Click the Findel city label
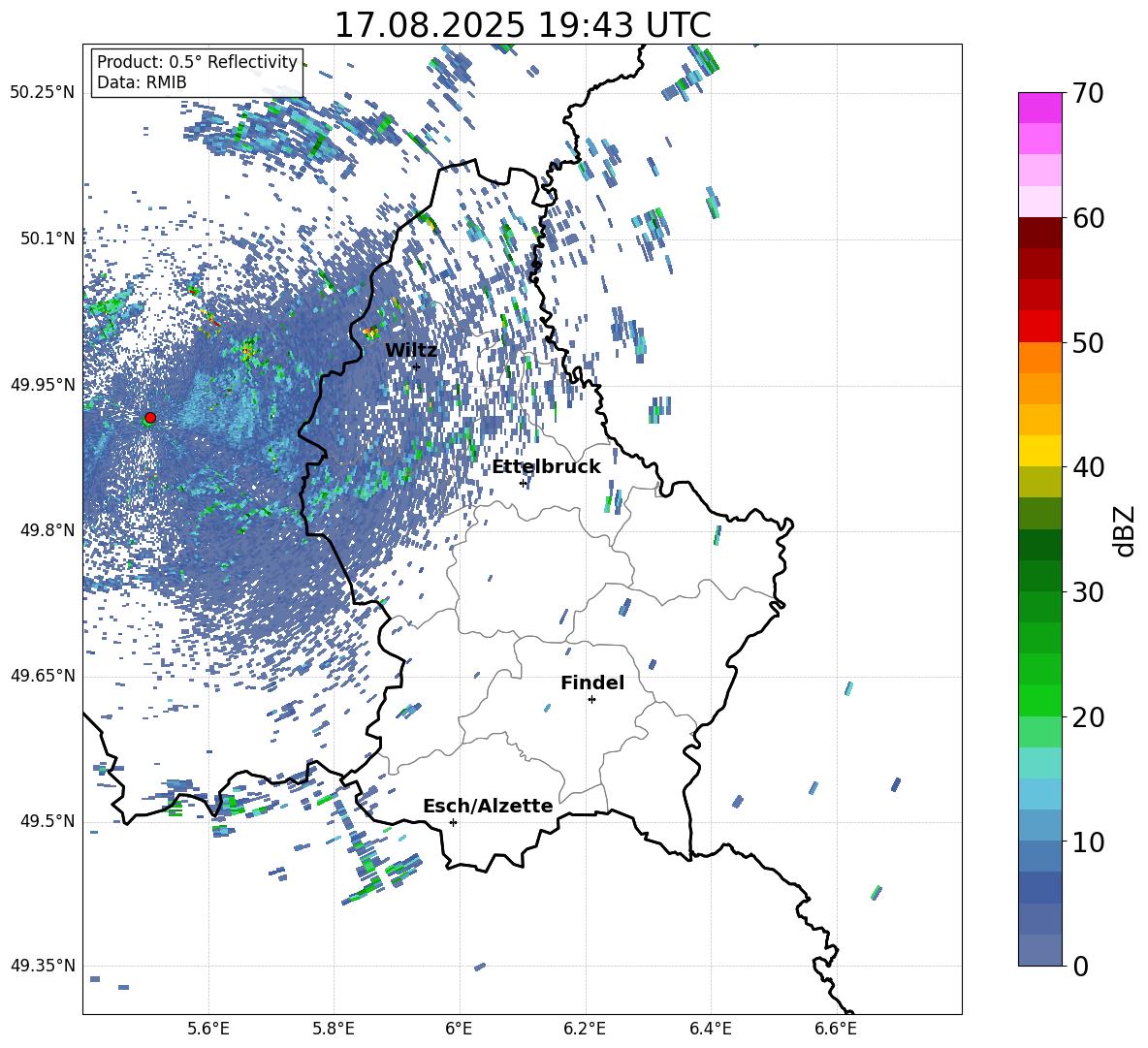Viewport: 1148px width, 1048px height. click(592, 683)
